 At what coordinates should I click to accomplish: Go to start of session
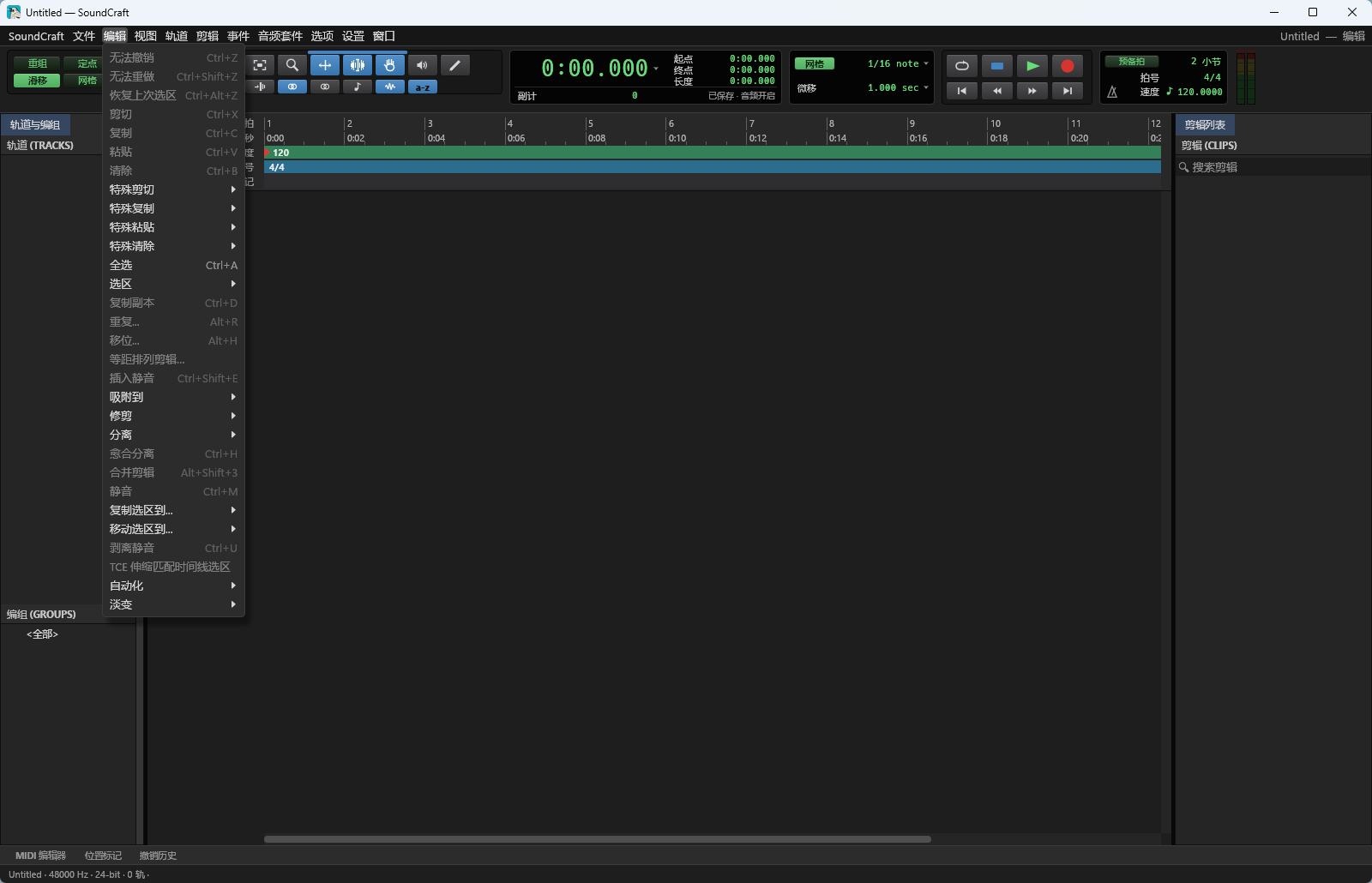[962, 90]
